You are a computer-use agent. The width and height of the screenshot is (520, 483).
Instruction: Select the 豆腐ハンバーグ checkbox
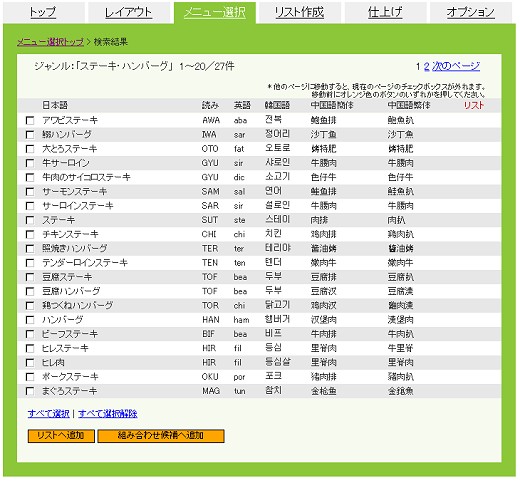click(30, 291)
